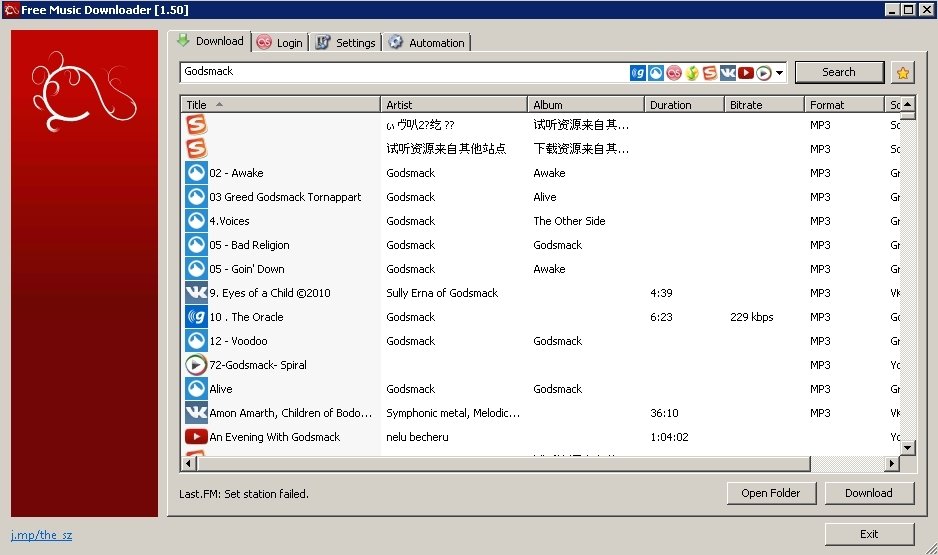This screenshot has width=938, height=555.
Task: Click the Download button at bottom right
Action: (869, 493)
